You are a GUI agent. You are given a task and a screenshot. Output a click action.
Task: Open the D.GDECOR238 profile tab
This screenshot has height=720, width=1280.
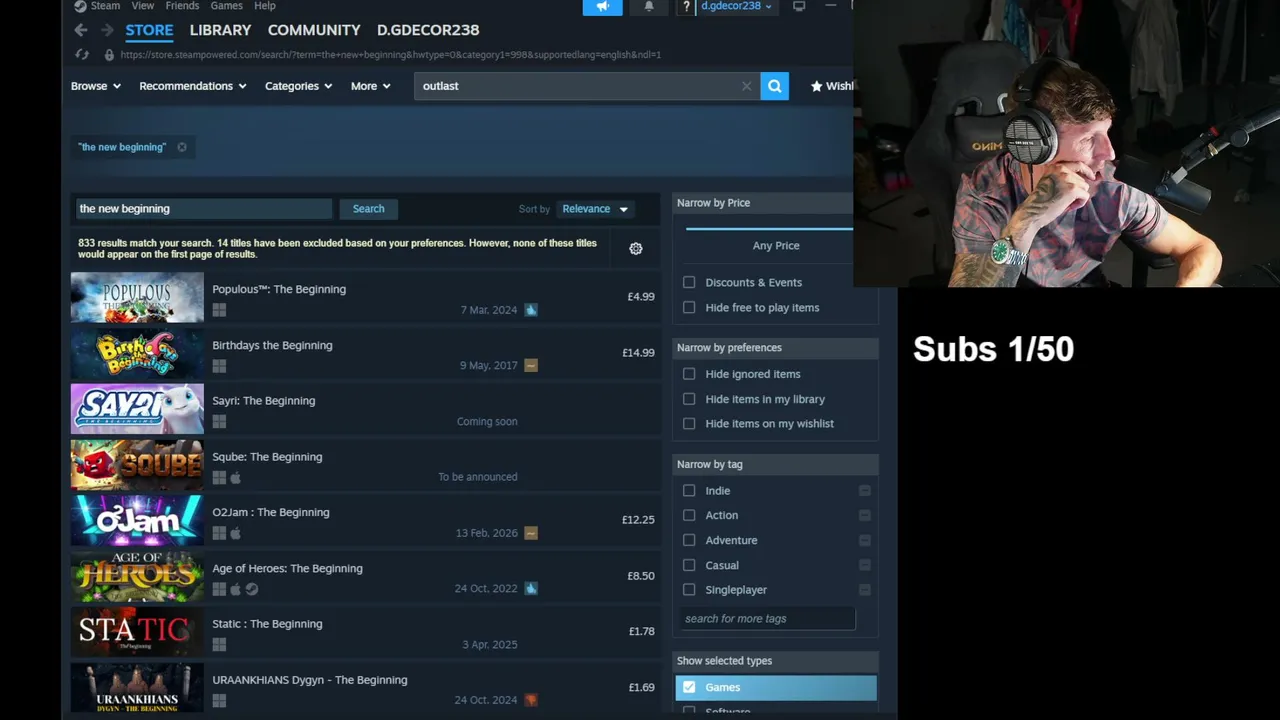(428, 30)
